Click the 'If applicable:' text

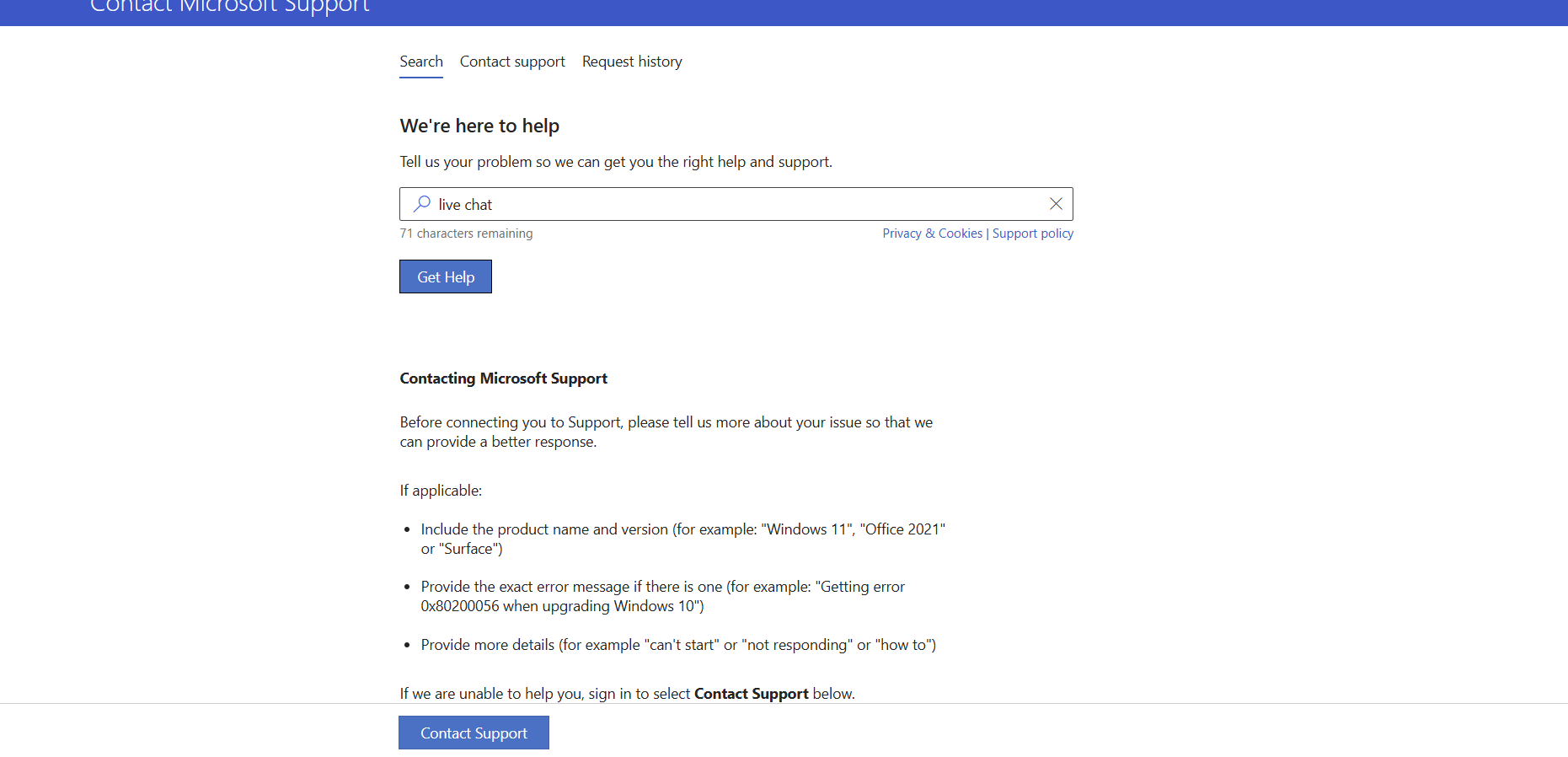pyautogui.click(x=441, y=491)
